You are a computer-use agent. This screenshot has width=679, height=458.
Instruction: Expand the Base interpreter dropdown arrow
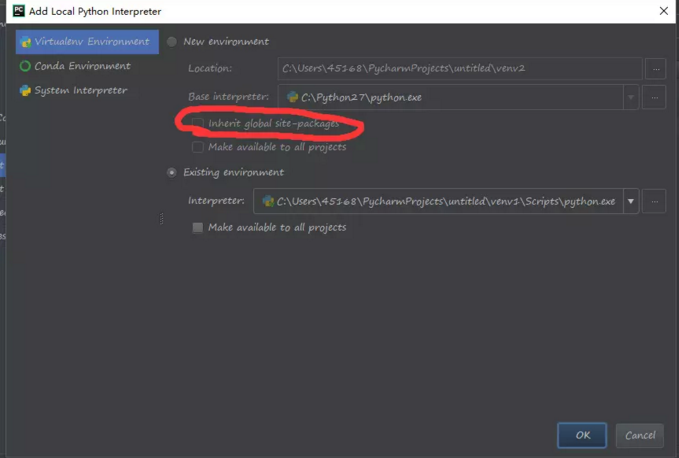click(631, 97)
